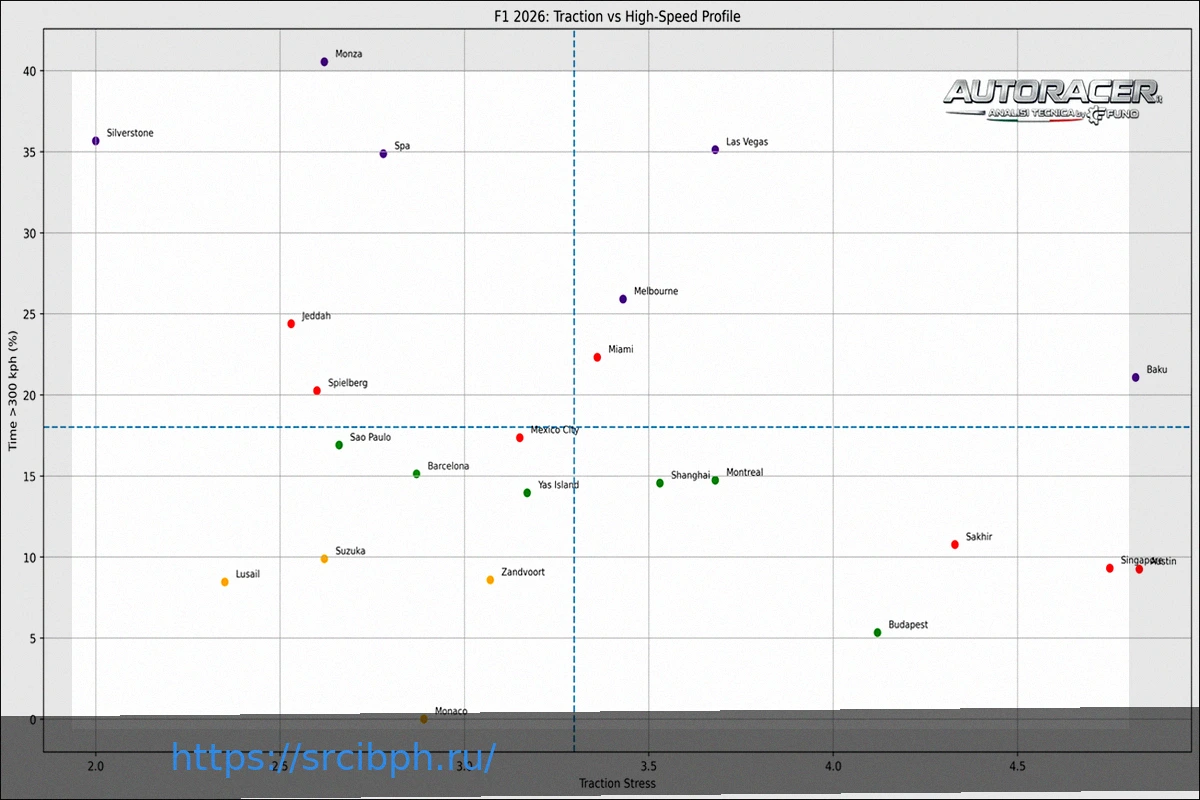Click the Monza data point marker
Image resolution: width=1200 pixels, height=800 pixels.
click(324, 62)
